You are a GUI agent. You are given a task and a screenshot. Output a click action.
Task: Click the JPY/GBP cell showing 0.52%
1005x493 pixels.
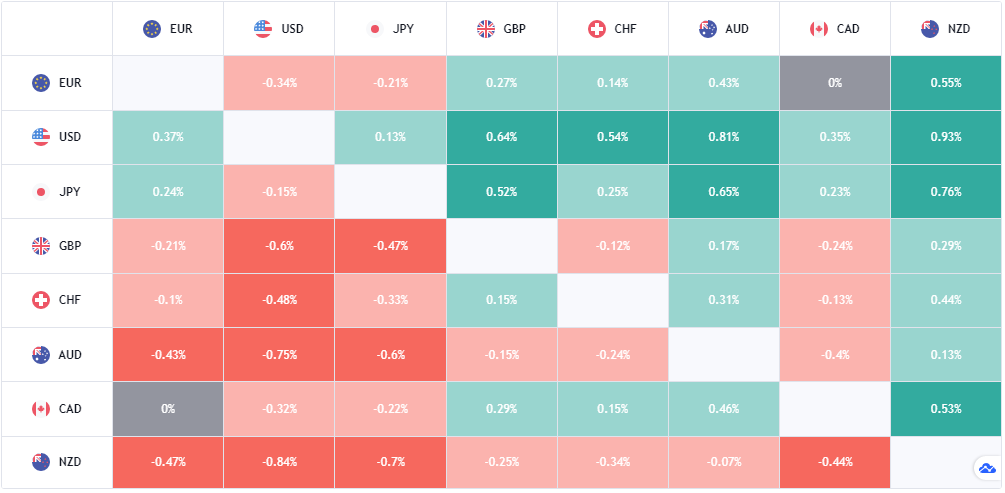click(x=501, y=192)
